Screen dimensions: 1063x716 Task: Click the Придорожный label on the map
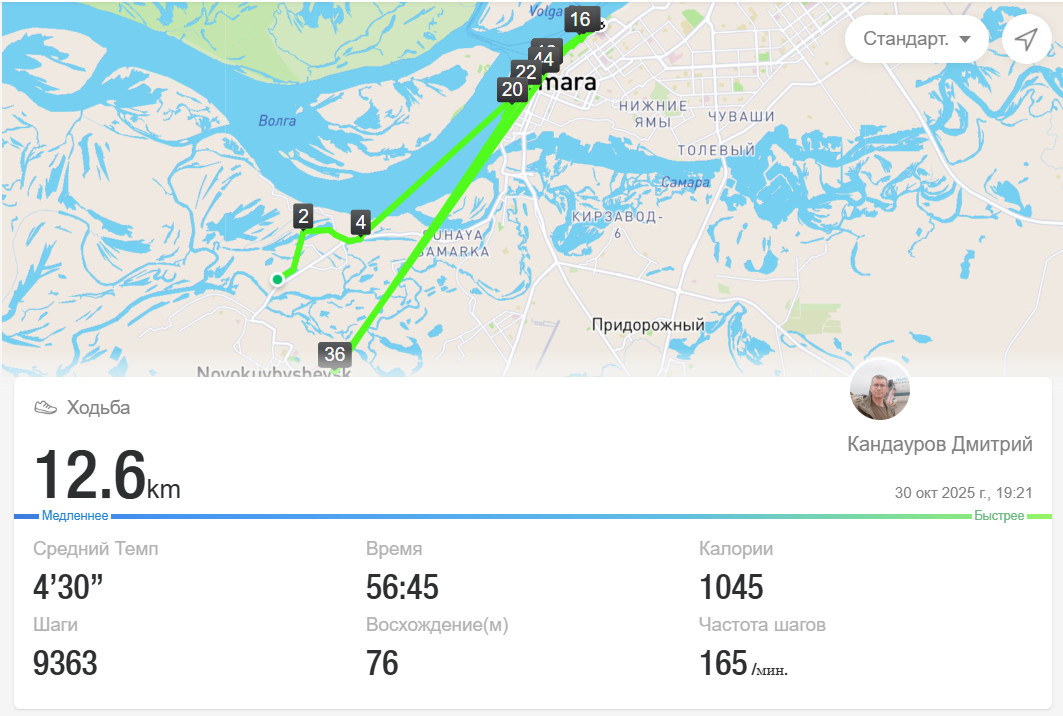pyautogui.click(x=648, y=325)
